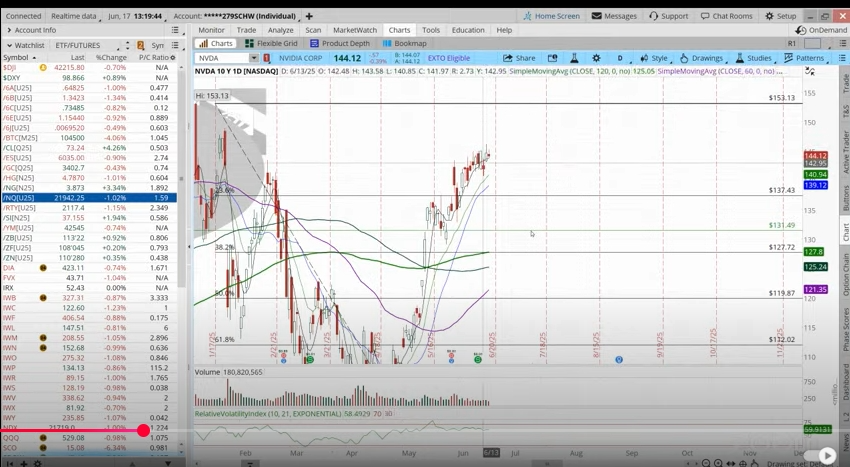
Task: Add a new account tab with the plus
Action: click(309, 16)
